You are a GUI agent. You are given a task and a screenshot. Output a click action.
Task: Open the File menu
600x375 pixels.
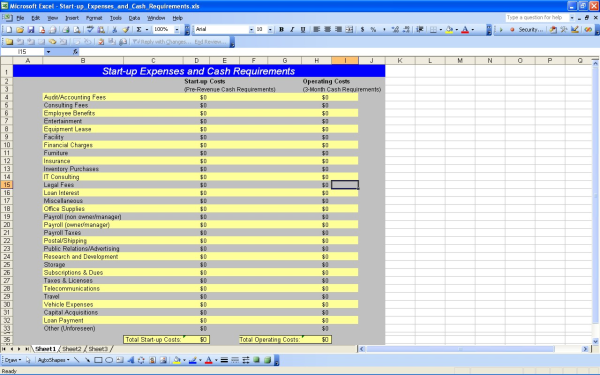tap(20, 18)
